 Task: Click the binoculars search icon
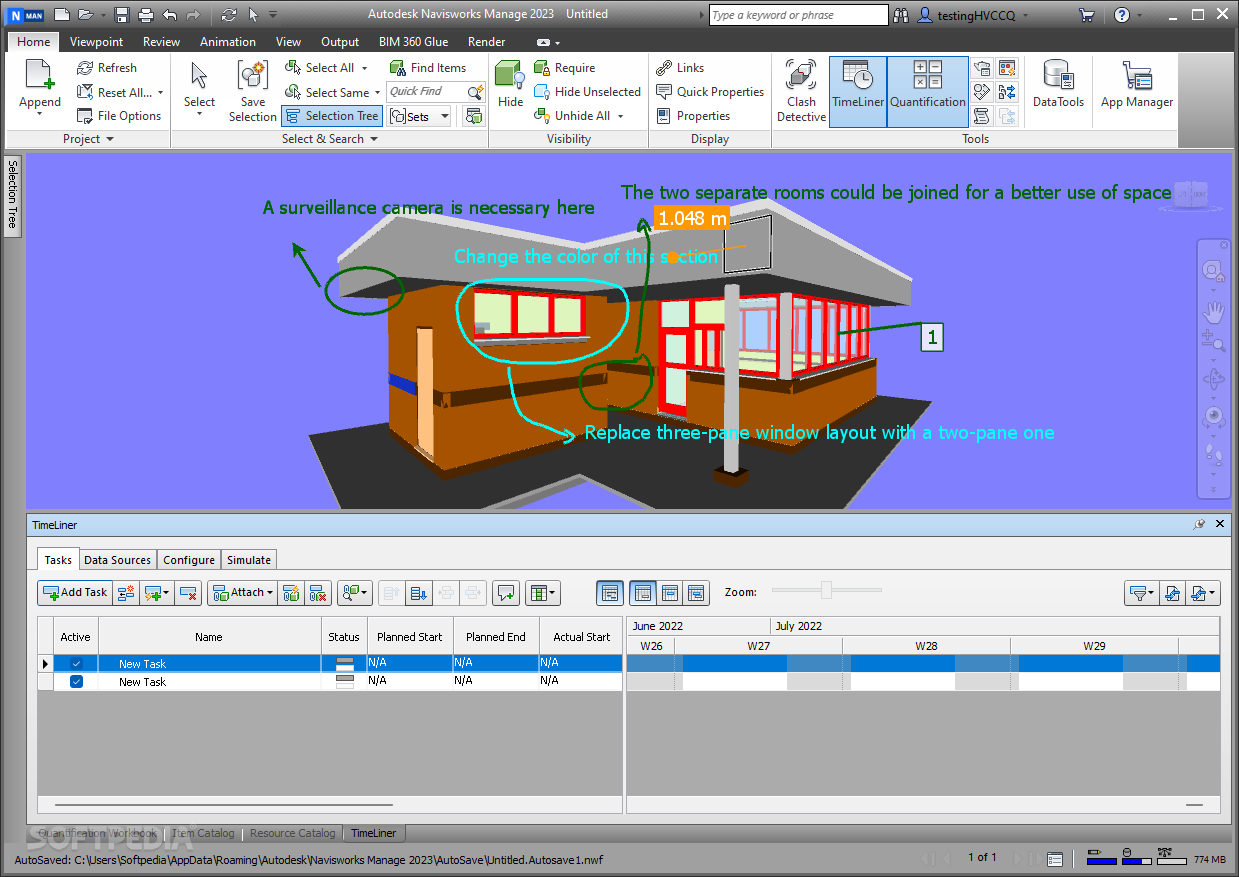click(x=901, y=15)
